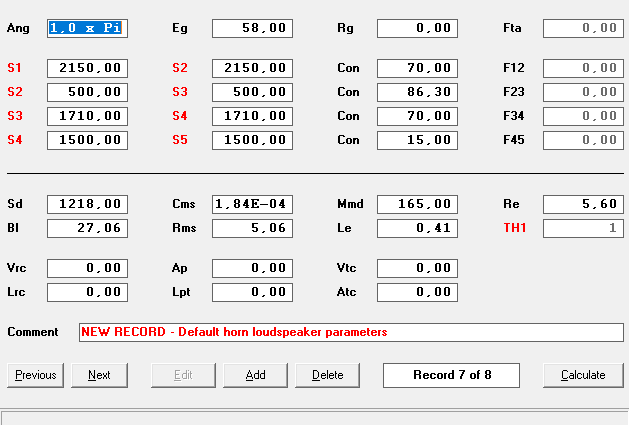Image resolution: width=629 pixels, height=425 pixels.
Task: Edit the Bl field 27,06
Action: coord(87,228)
